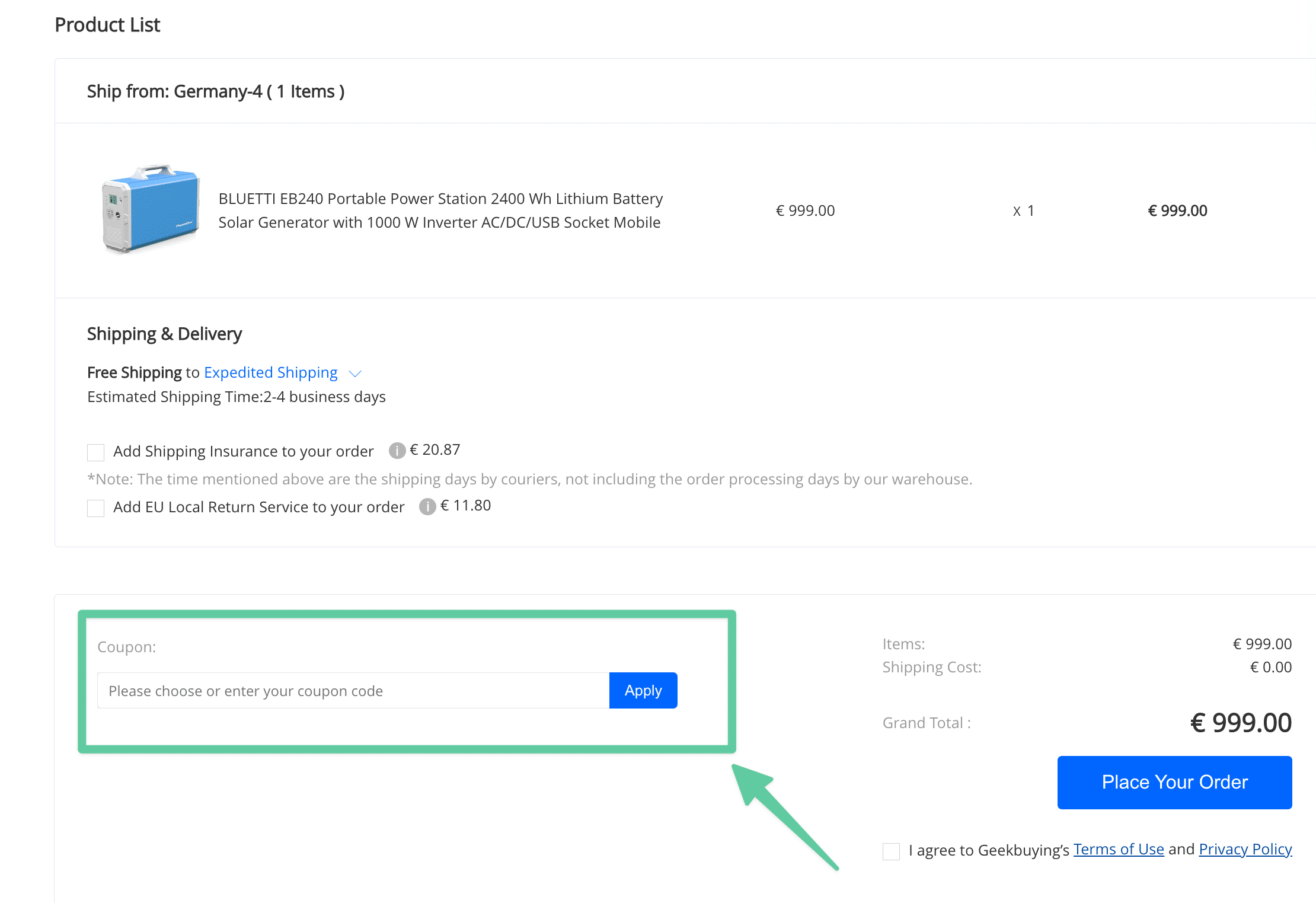Viewport: 1316px width, 903px height.
Task: Agree to Geekbuying's terms checkbox
Action: [x=891, y=851]
